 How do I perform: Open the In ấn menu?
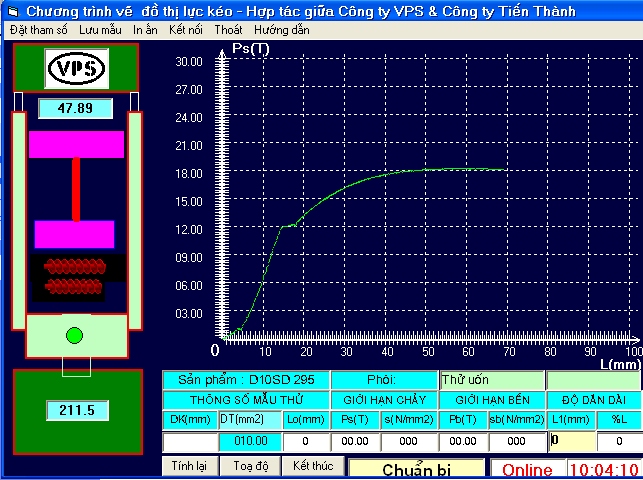145,30
